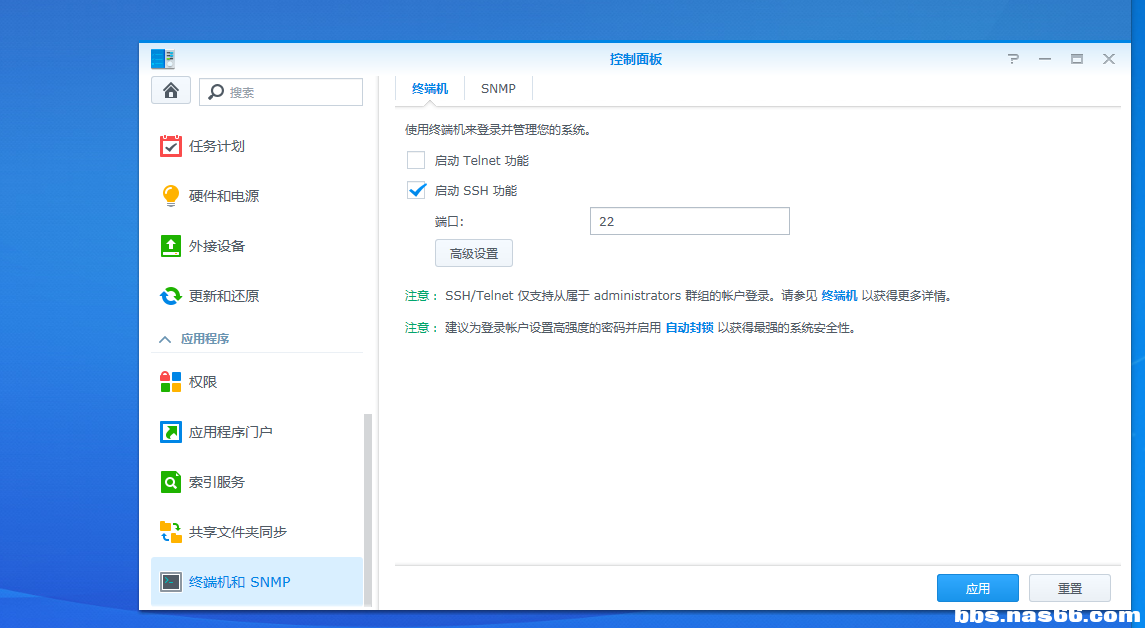The width and height of the screenshot is (1145, 628).
Task: Select 索引服务 text in sidebar
Action: pyautogui.click(x=217, y=482)
